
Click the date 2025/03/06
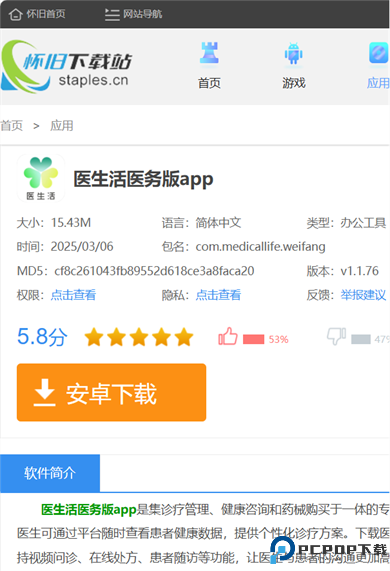pyautogui.click(x=82, y=247)
